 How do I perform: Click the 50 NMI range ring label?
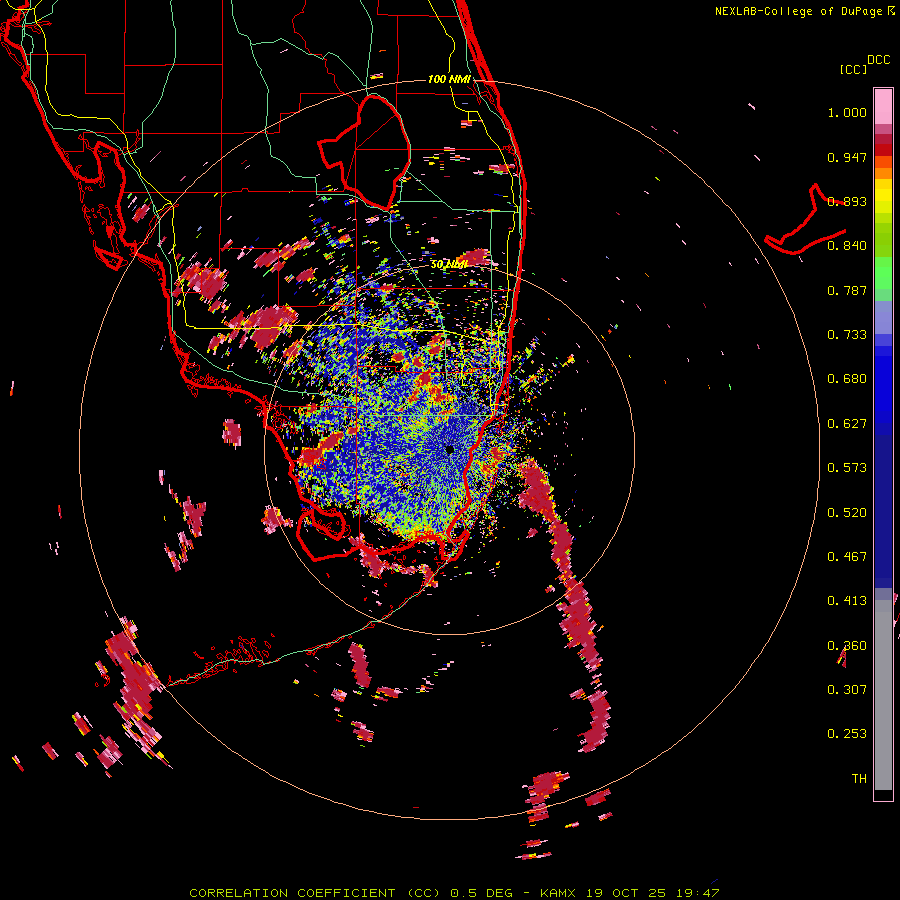[x=449, y=265]
